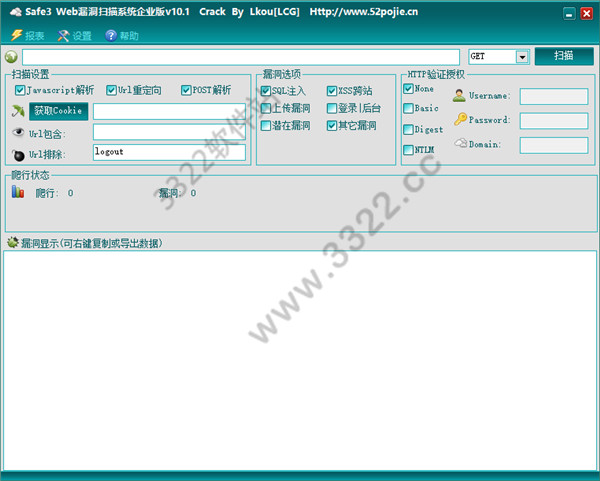The height and width of the screenshot is (481, 600).
Task: Click the key icon beside Password
Action: tap(460, 119)
